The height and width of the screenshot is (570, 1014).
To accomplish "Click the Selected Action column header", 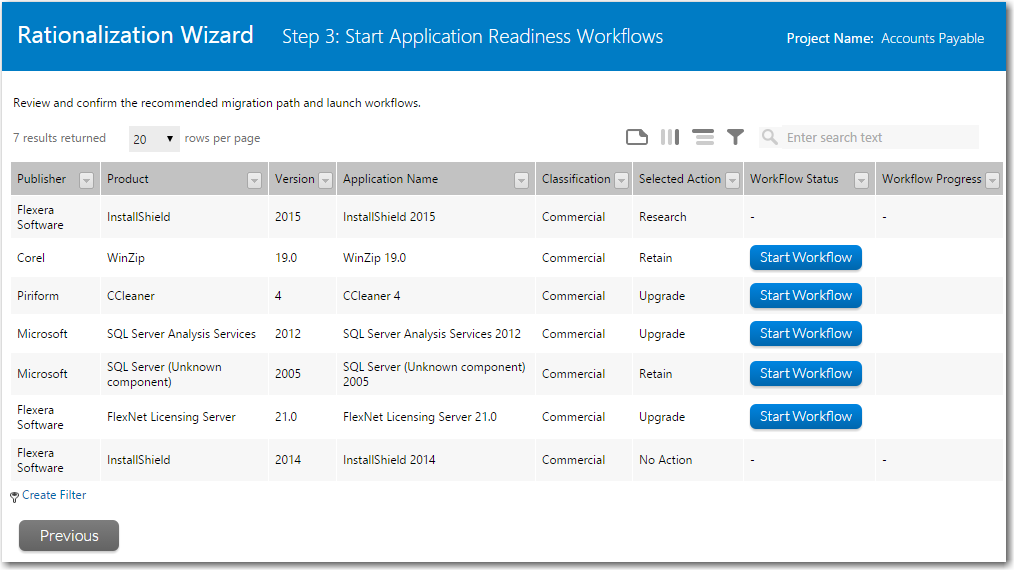I will pos(680,179).
